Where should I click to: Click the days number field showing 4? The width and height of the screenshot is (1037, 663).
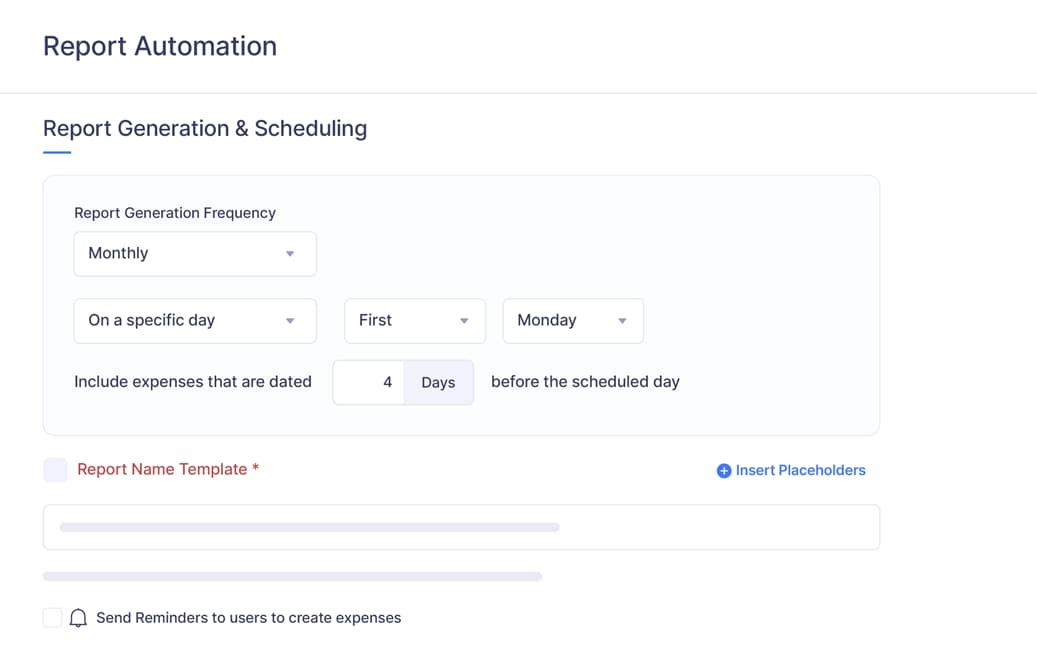point(368,382)
